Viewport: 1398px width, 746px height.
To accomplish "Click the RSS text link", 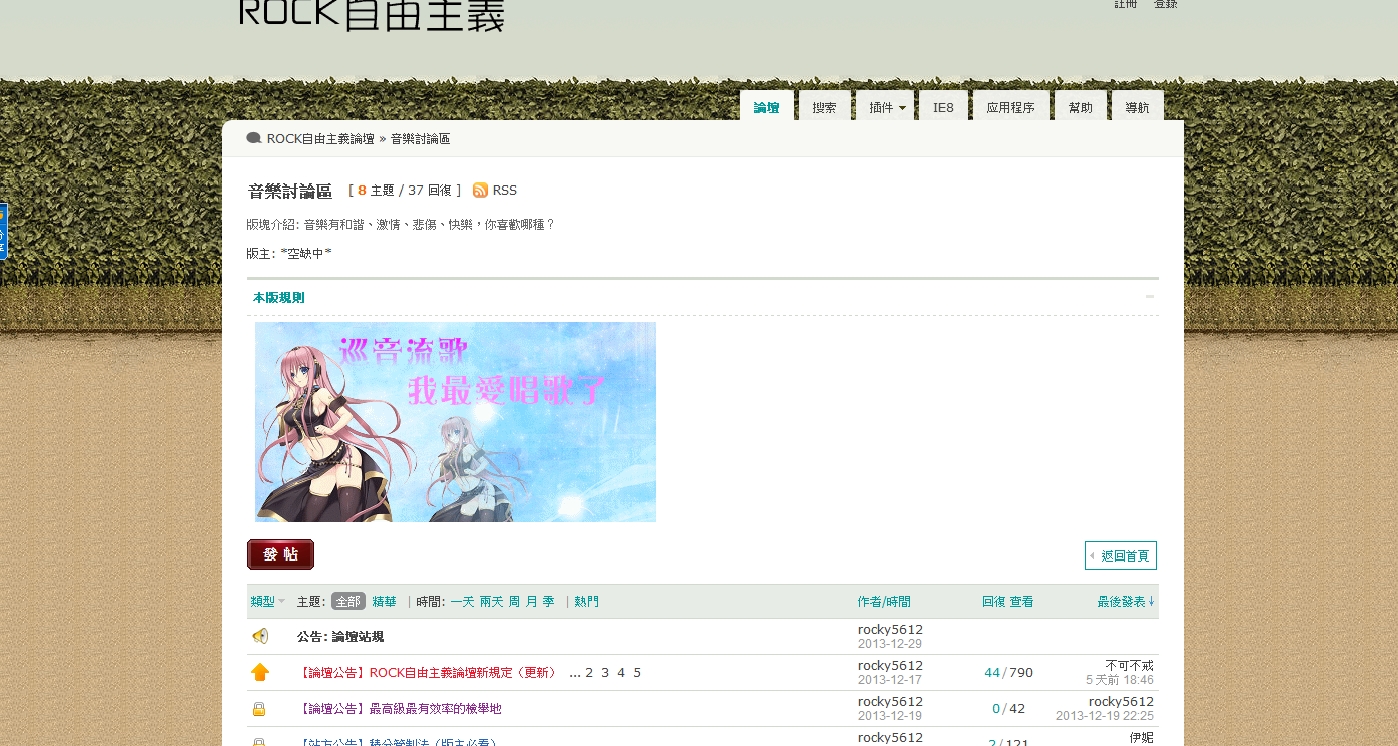I will tap(505, 190).
